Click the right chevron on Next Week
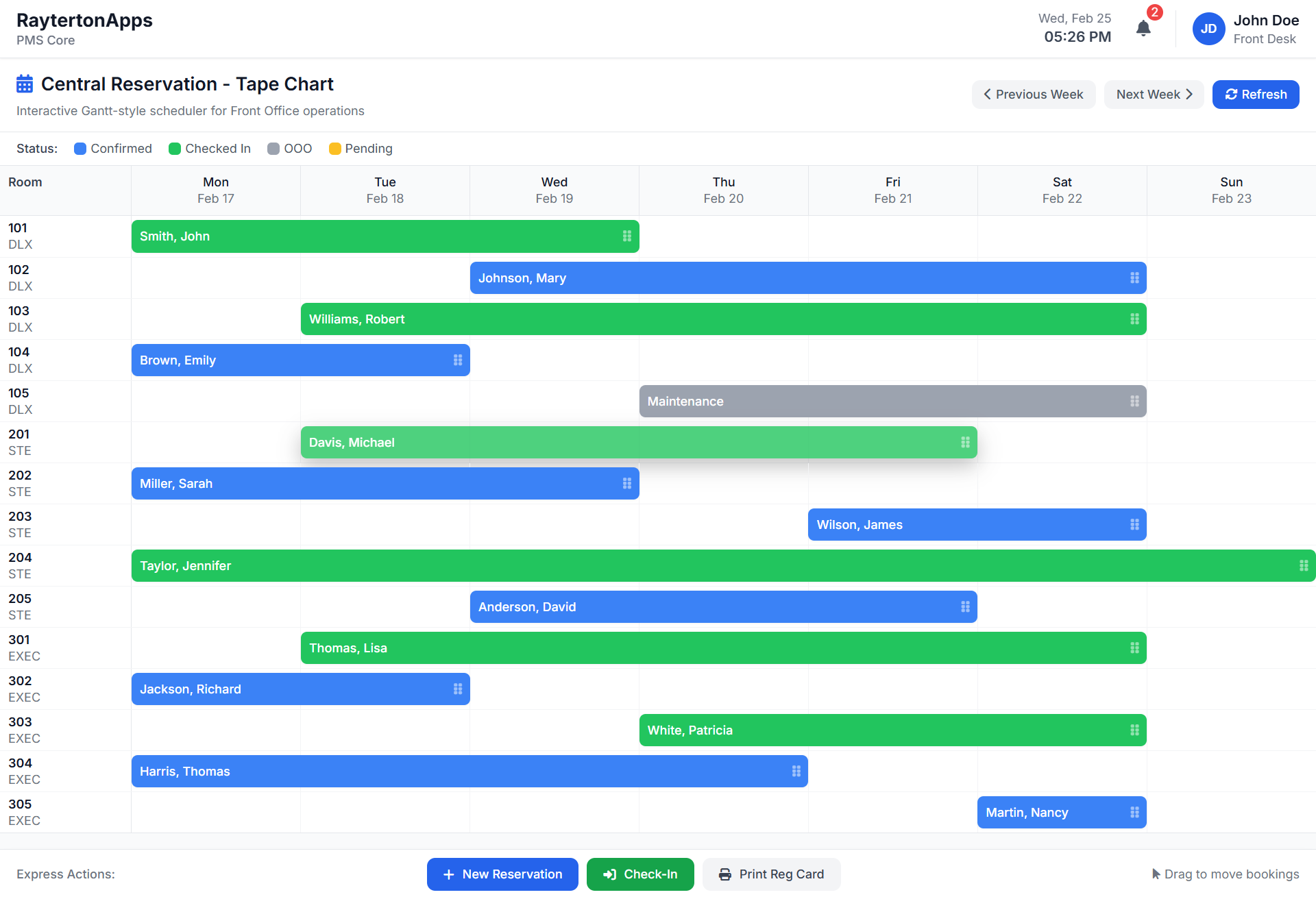 [1189, 94]
